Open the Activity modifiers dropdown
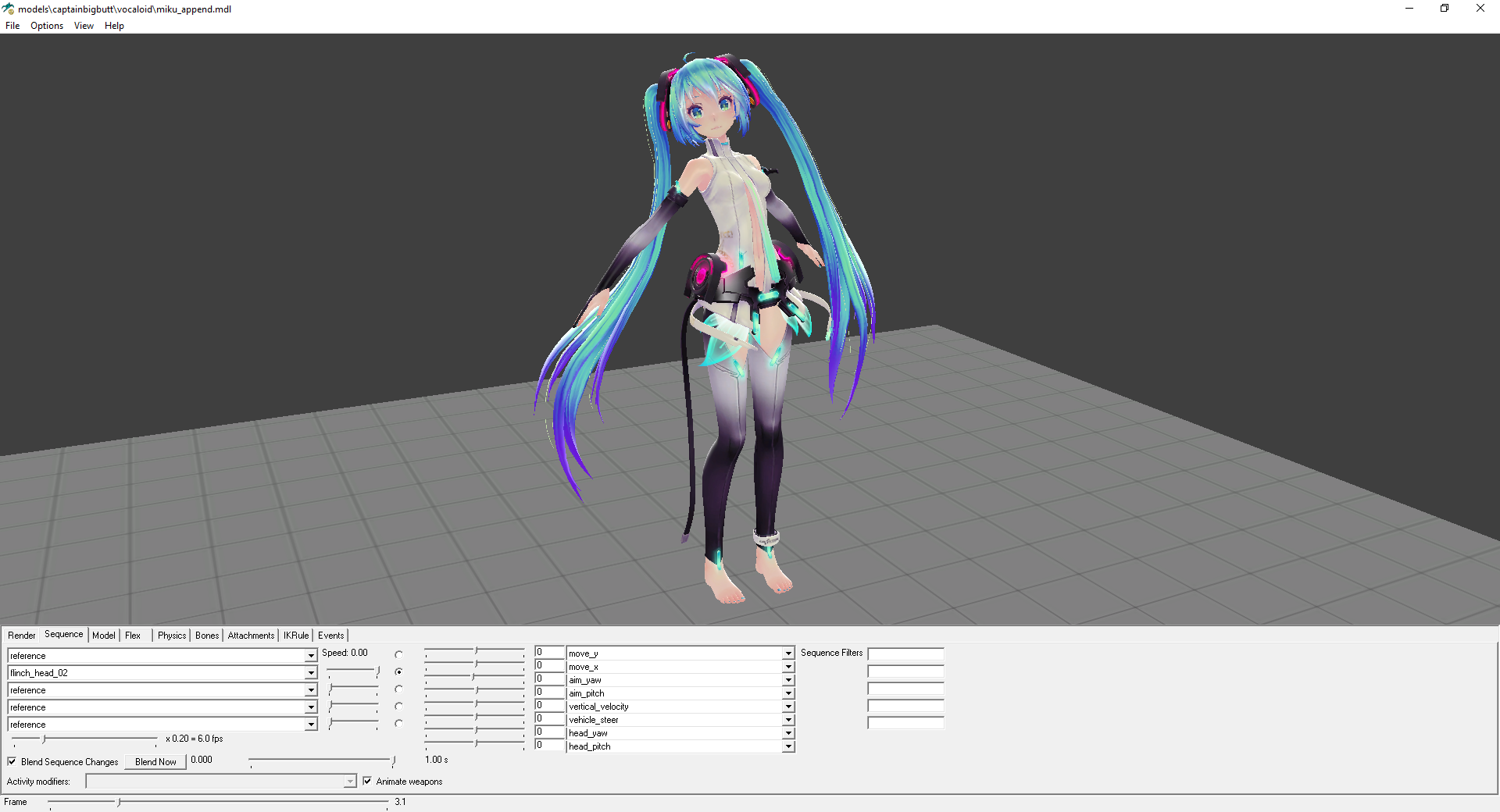Screen dimensions: 1500x812 350,782
